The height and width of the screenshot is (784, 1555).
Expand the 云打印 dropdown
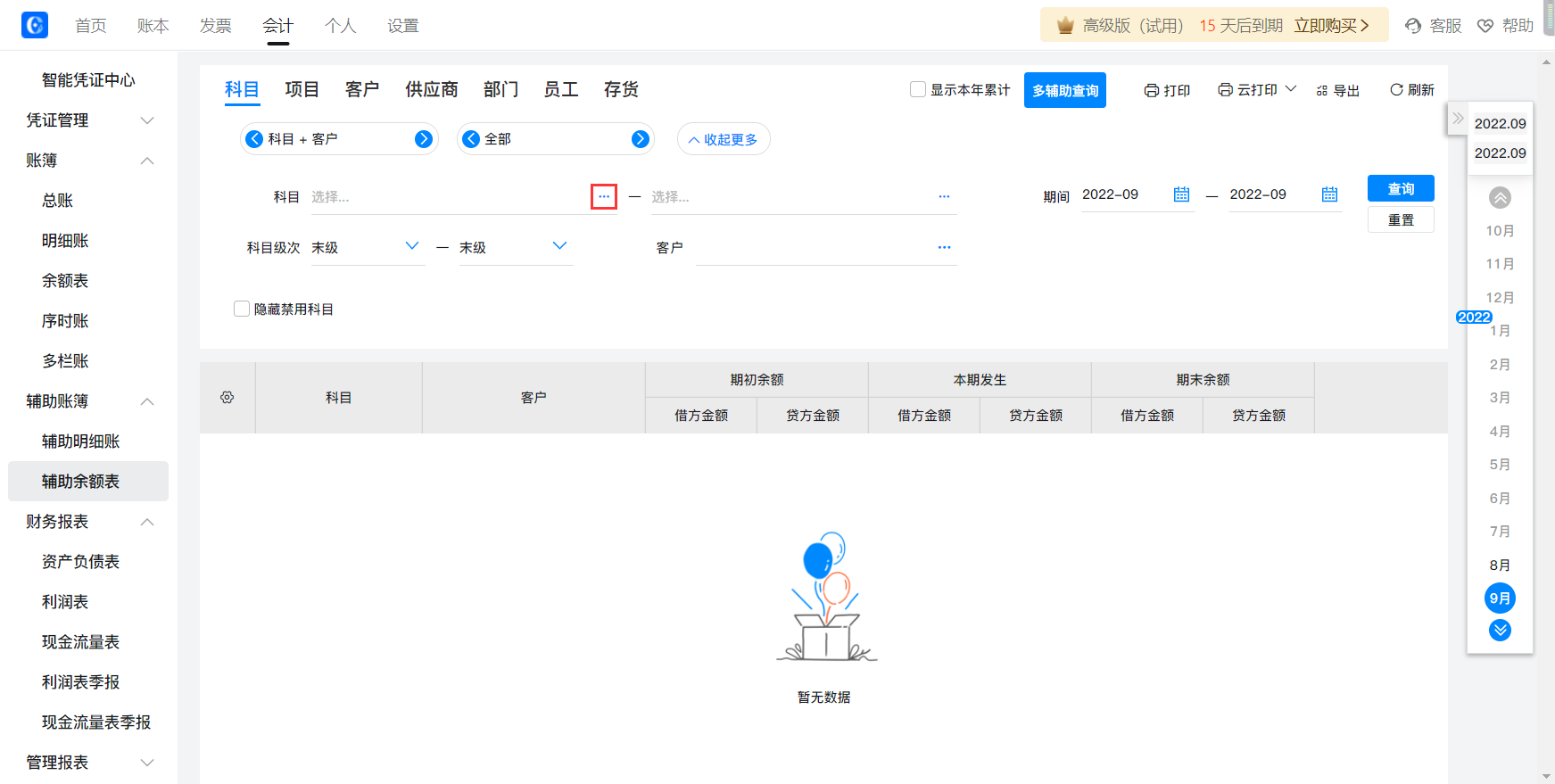tap(1290, 89)
